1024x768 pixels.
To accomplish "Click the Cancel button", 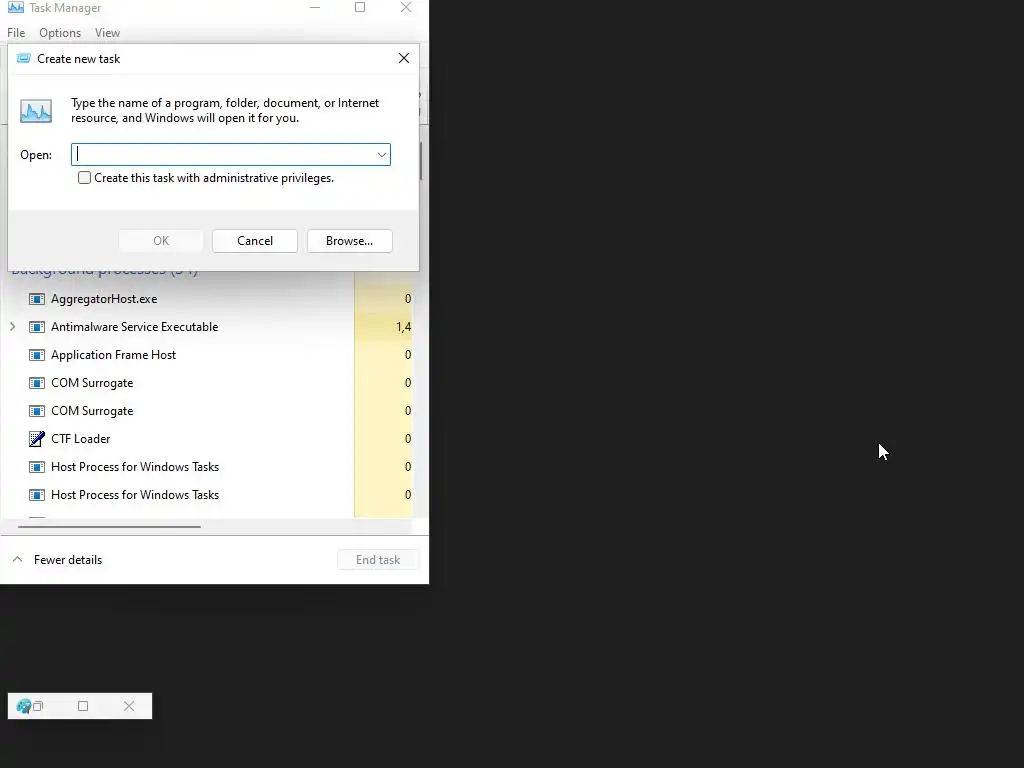I will [x=255, y=241].
